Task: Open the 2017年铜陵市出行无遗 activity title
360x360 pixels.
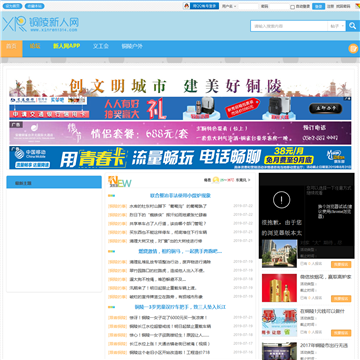Action: (324, 345)
